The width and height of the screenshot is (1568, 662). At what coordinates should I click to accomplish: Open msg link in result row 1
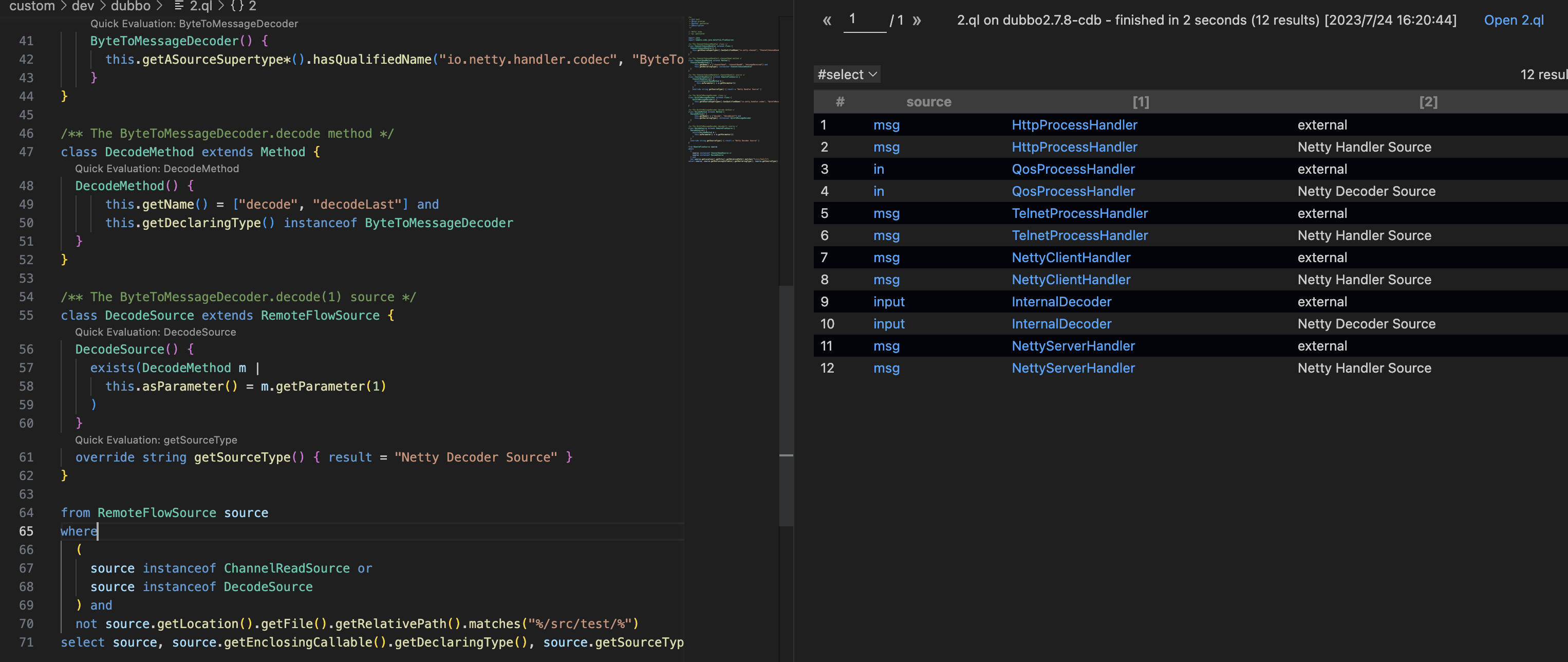pyautogui.click(x=886, y=125)
